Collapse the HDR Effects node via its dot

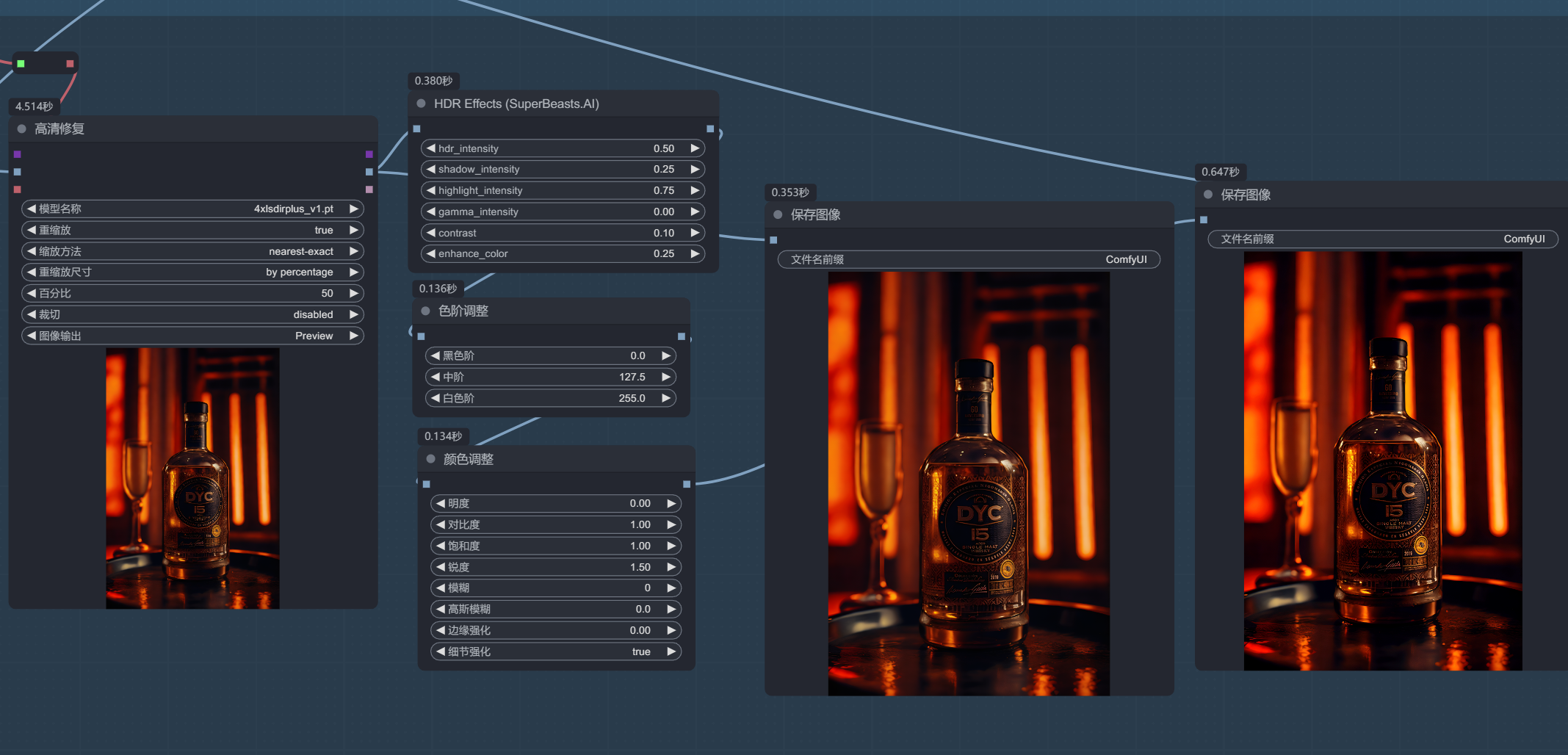(x=422, y=104)
